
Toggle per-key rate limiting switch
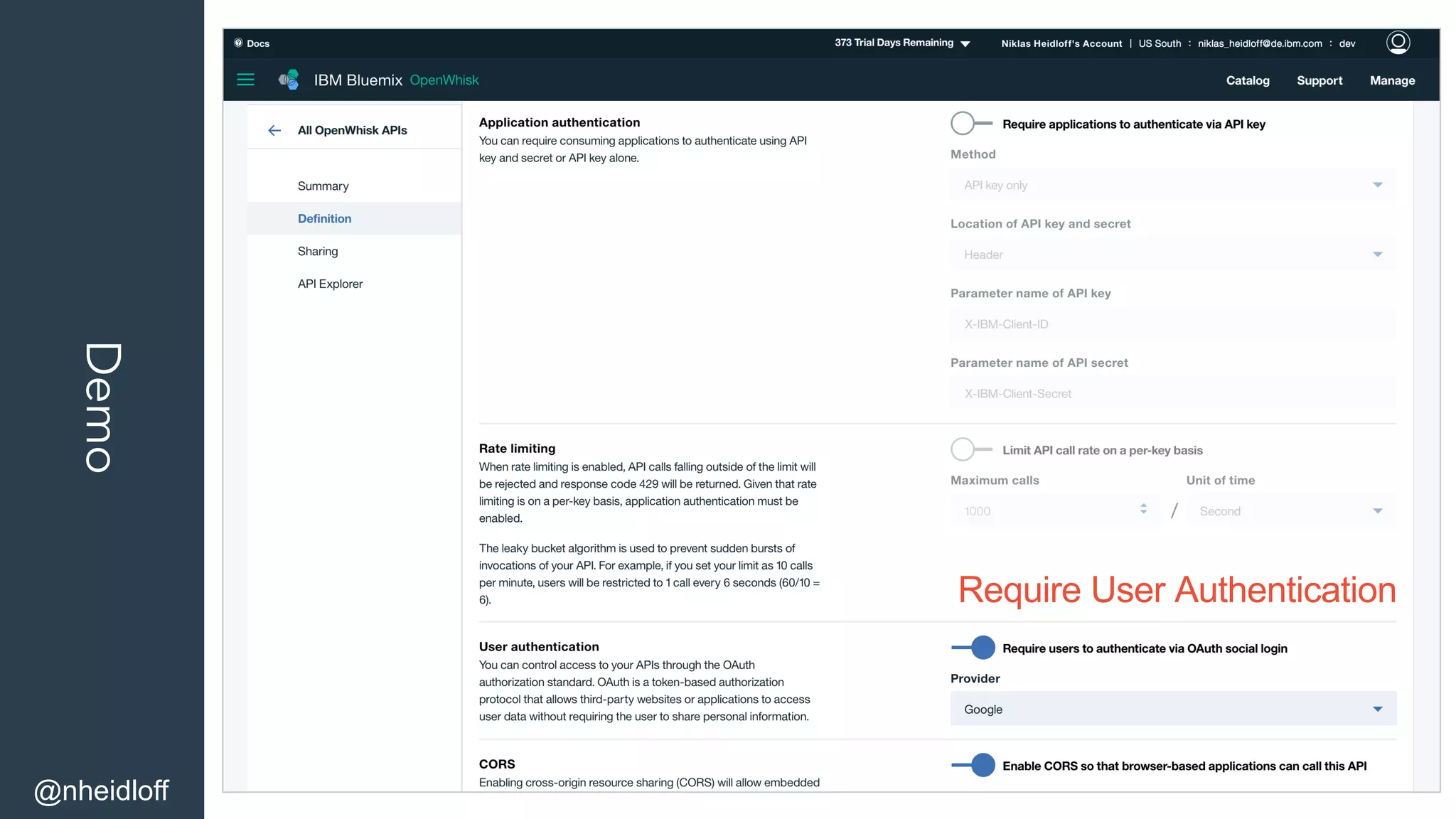click(971, 449)
